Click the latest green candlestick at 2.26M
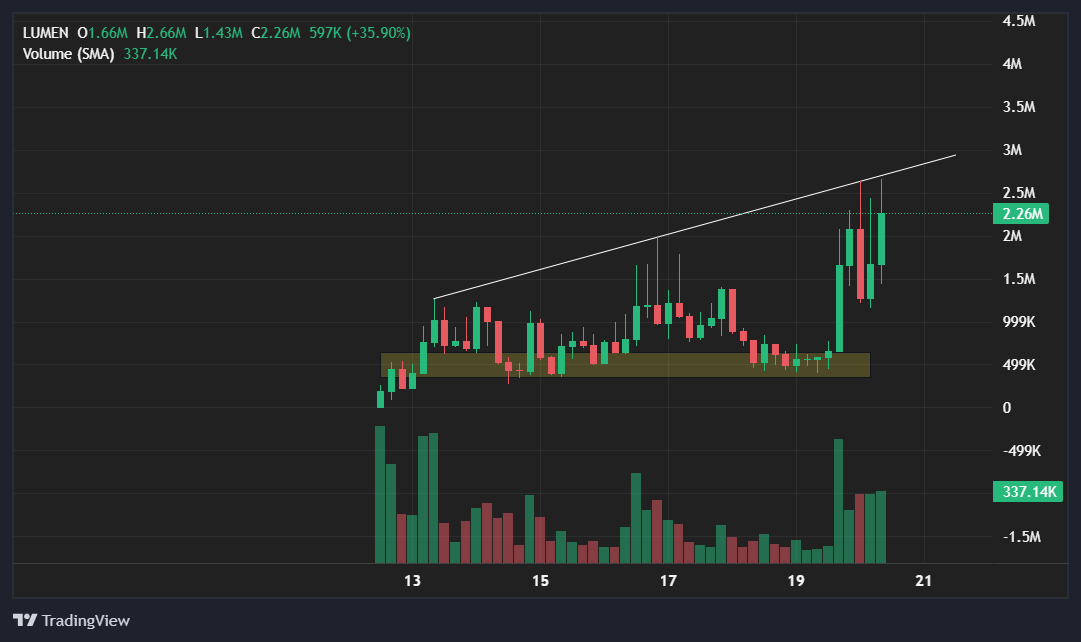 click(881, 239)
